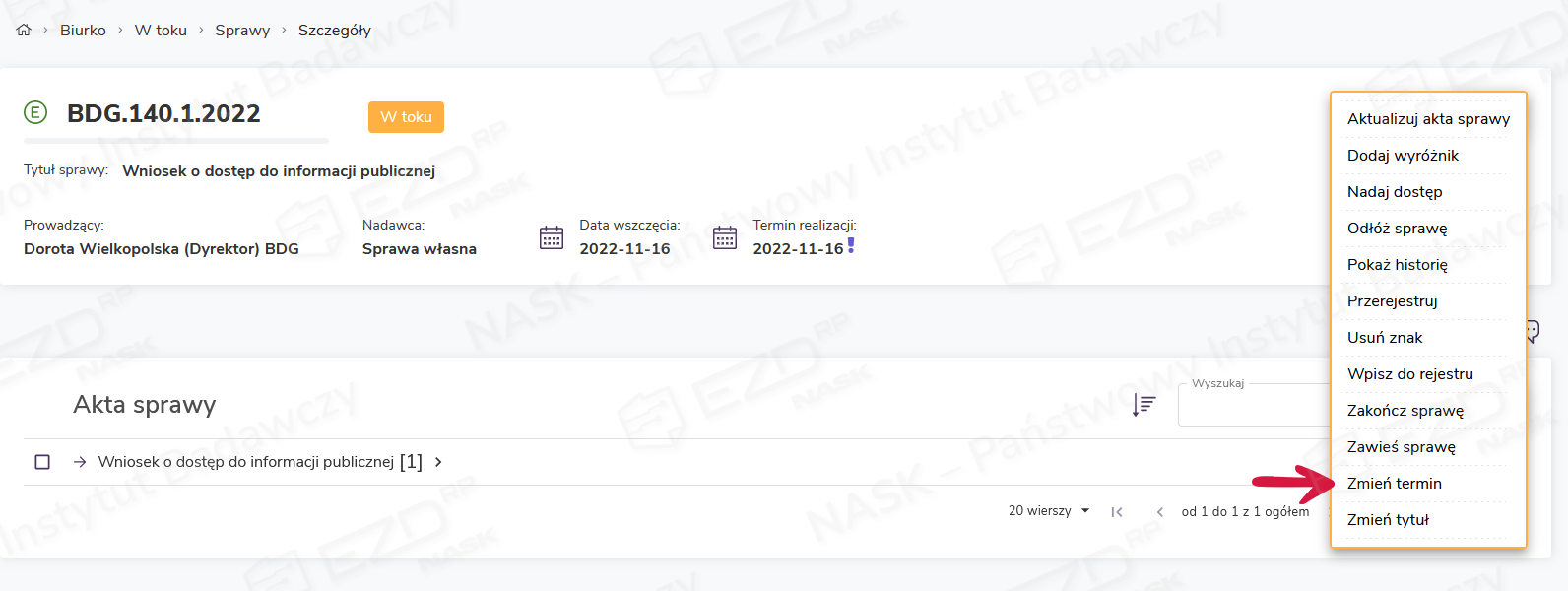Click arrow icon before Wniosek document row

(80, 462)
